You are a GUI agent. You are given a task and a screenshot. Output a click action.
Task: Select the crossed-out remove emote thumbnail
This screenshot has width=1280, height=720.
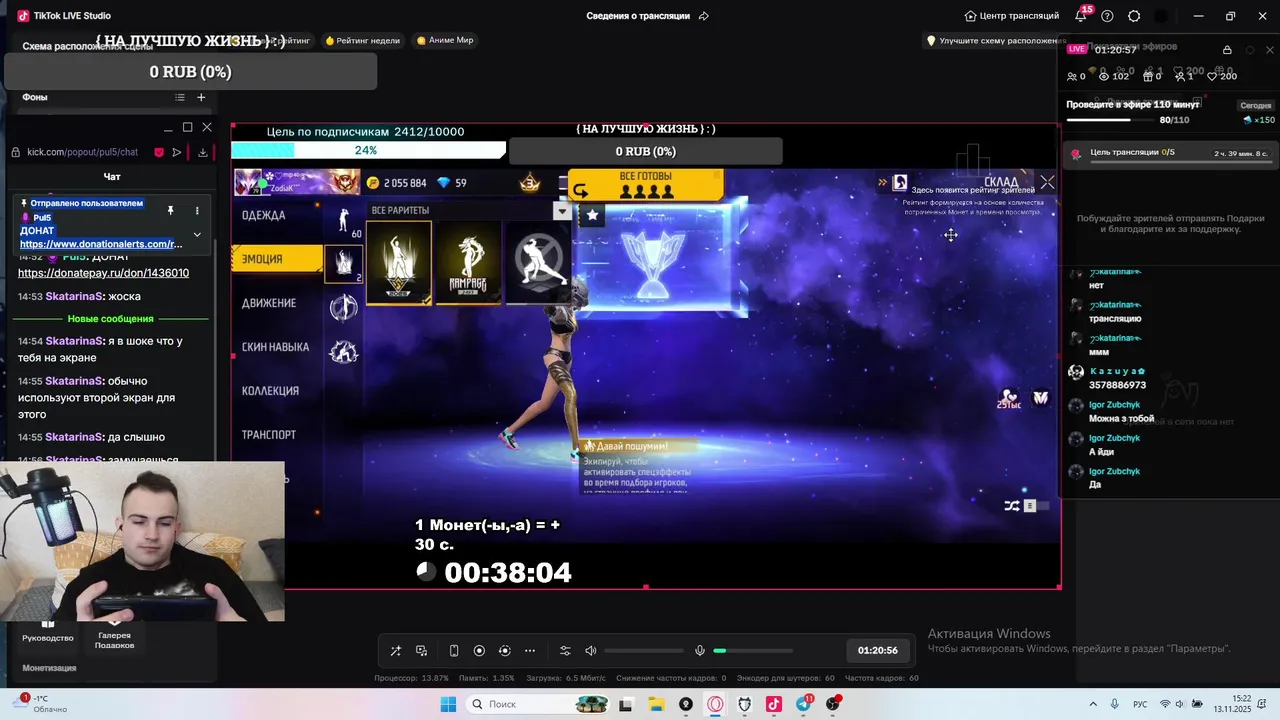[538, 262]
